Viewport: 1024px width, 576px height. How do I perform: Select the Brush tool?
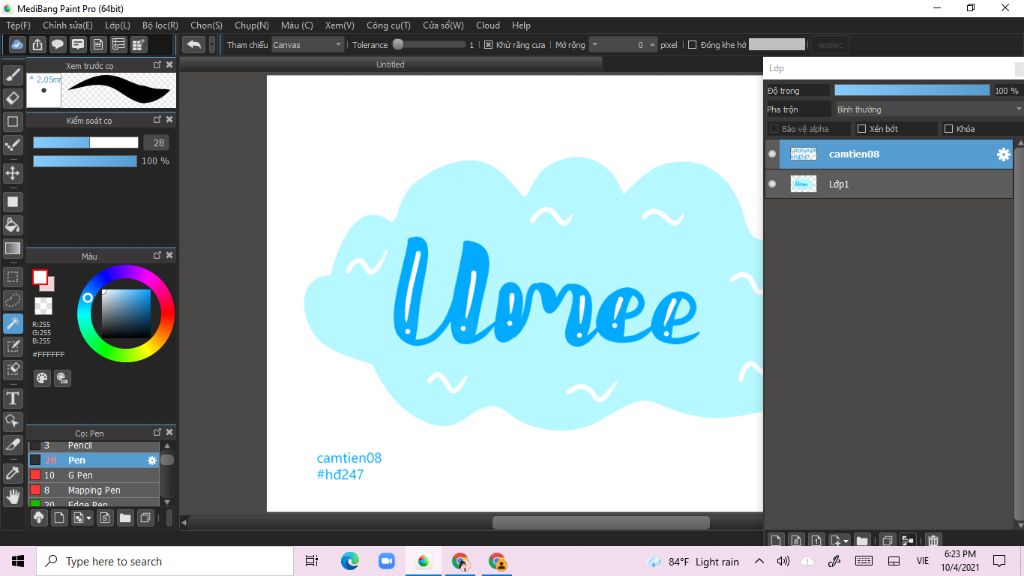point(12,75)
